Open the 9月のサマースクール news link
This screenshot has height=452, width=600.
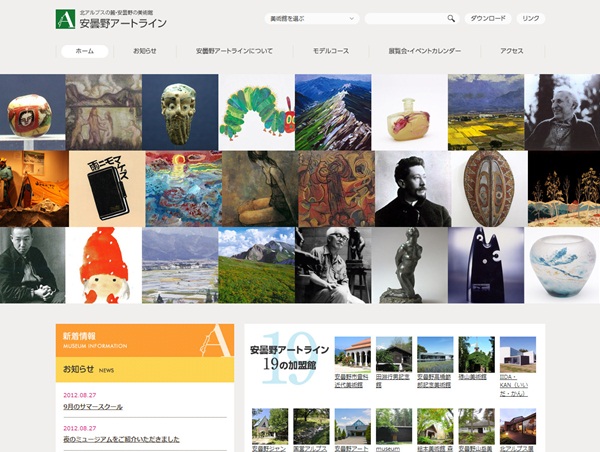point(93,407)
